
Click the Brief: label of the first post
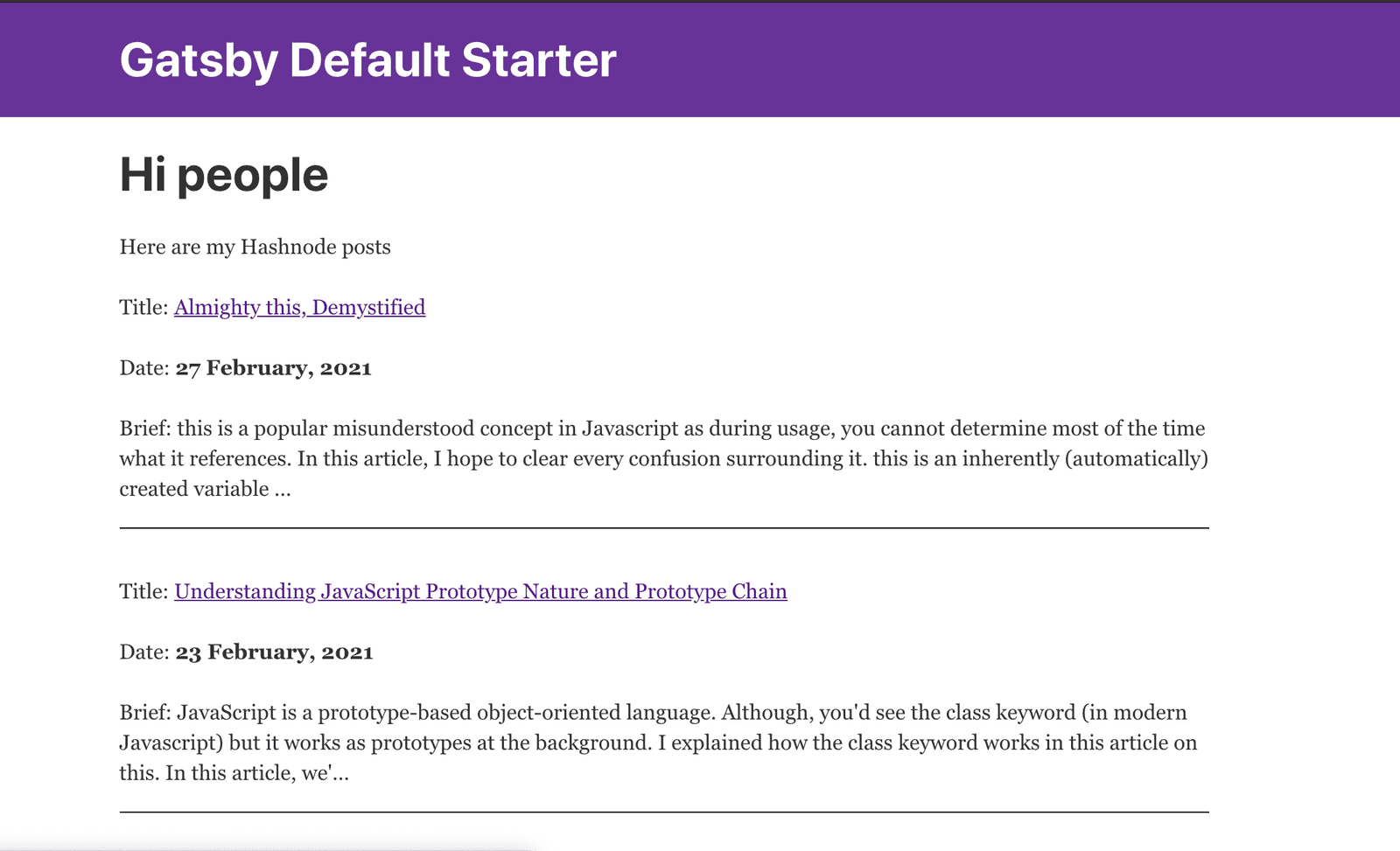(145, 429)
